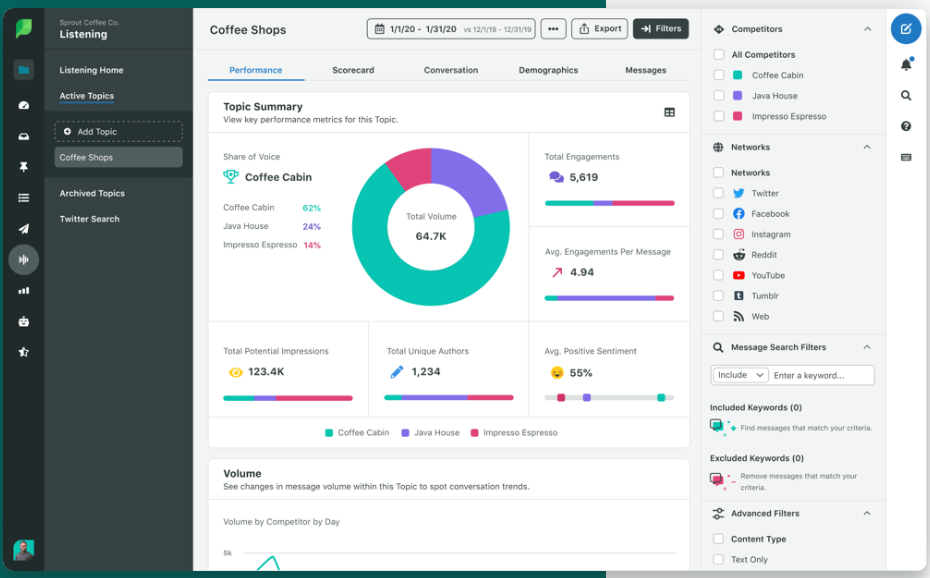Enable the YouTube network checkbox
The image size is (930, 578).
(718, 275)
